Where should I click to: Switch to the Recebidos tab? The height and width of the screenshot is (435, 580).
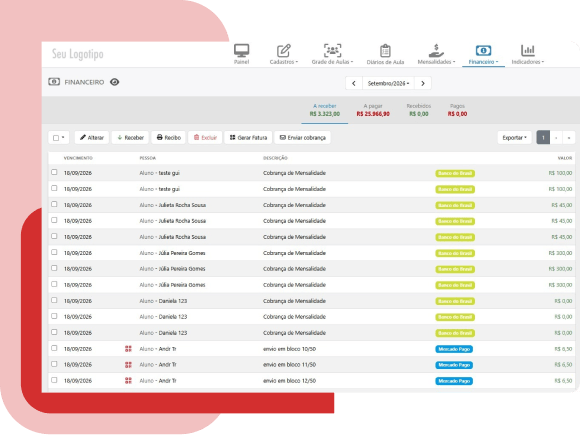click(x=419, y=110)
